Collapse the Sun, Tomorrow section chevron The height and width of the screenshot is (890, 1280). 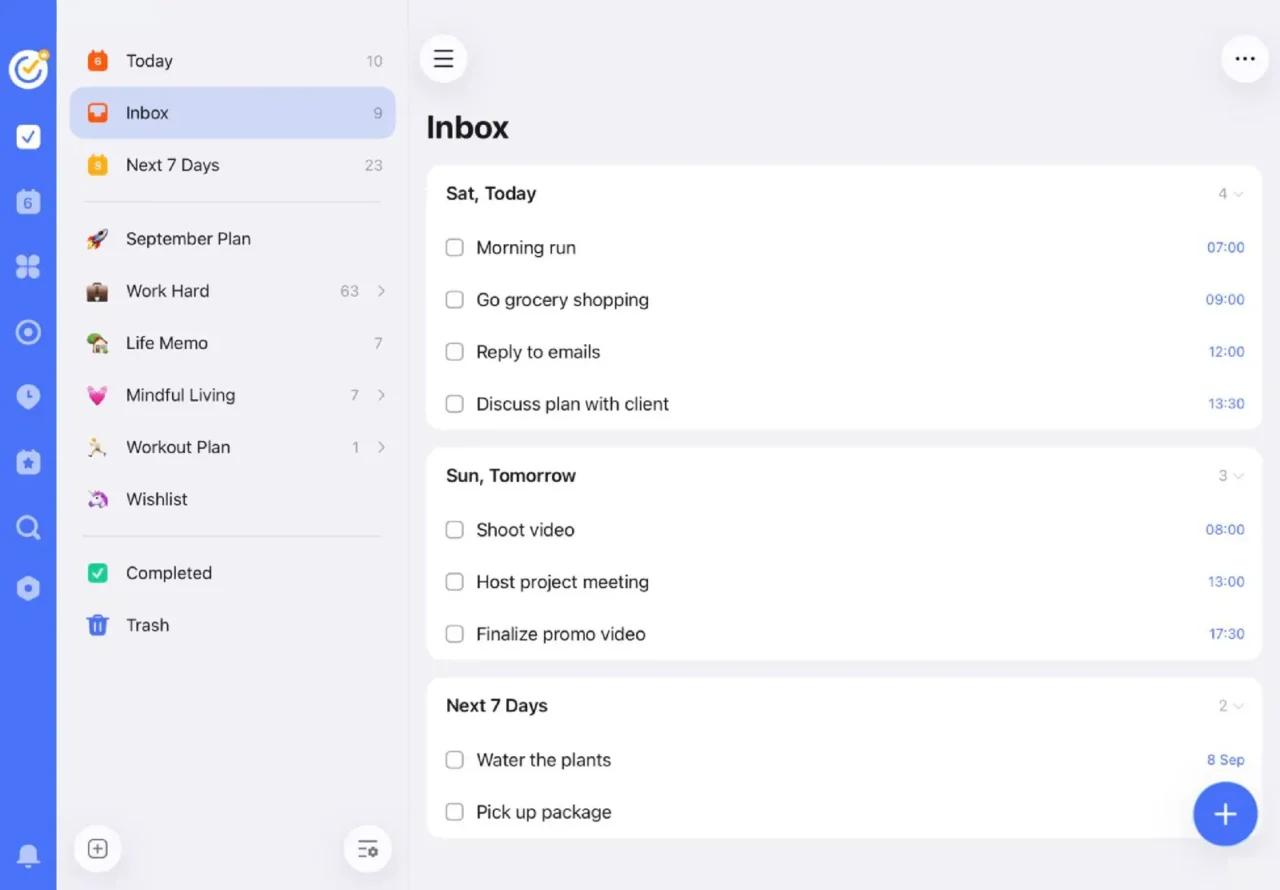(x=1239, y=476)
